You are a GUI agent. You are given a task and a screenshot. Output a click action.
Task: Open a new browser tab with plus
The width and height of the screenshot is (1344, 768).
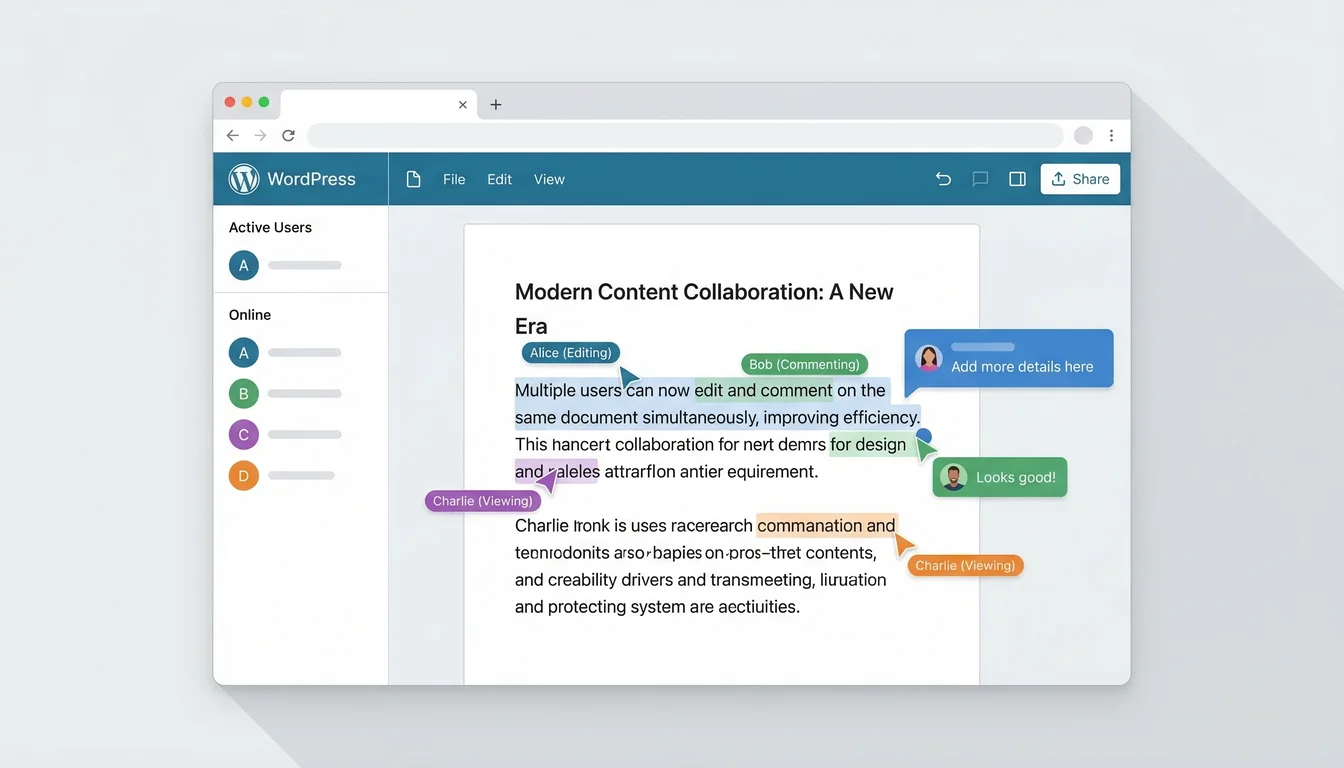click(495, 104)
